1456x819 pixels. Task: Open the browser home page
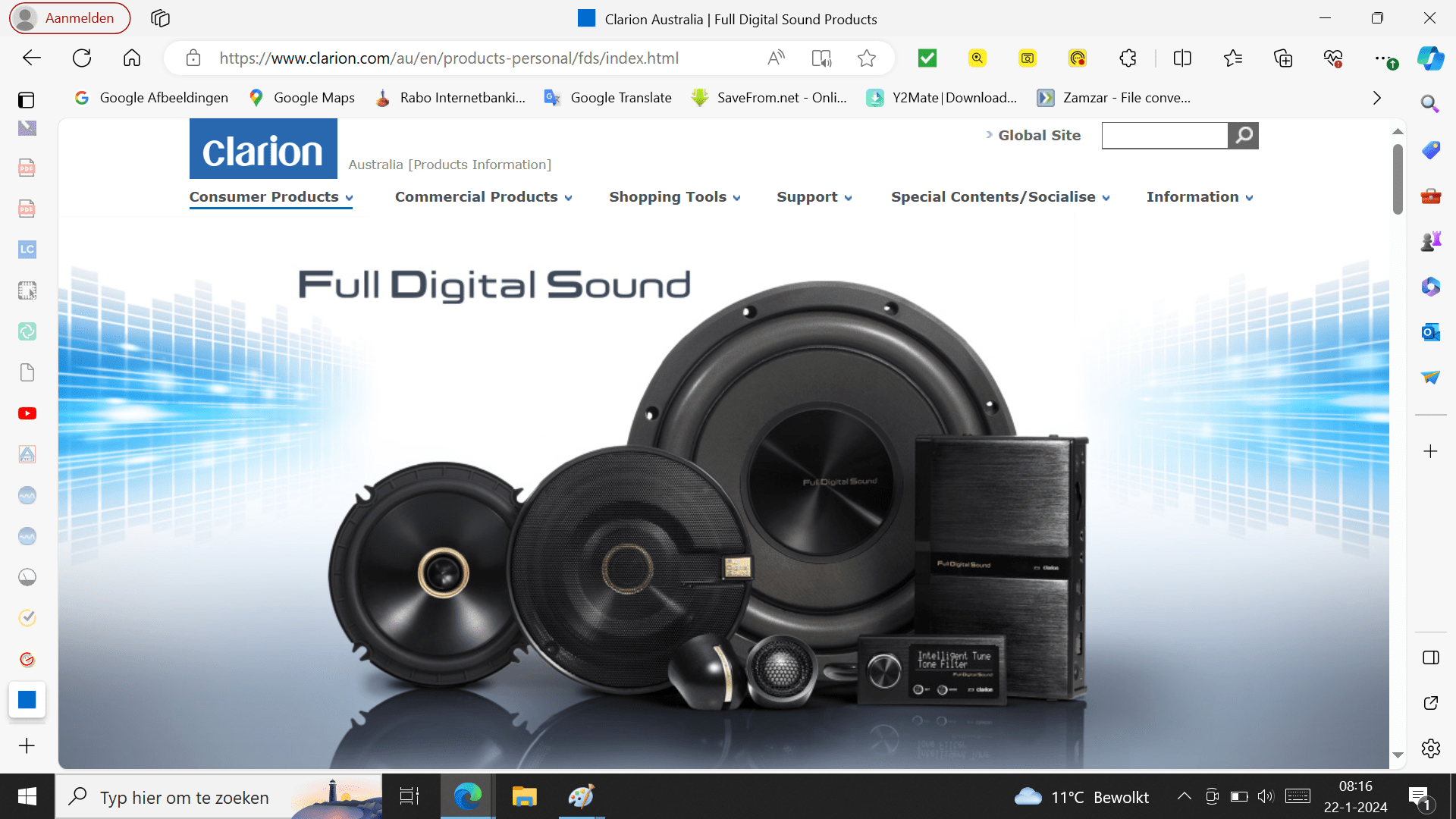(x=132, y=58)
